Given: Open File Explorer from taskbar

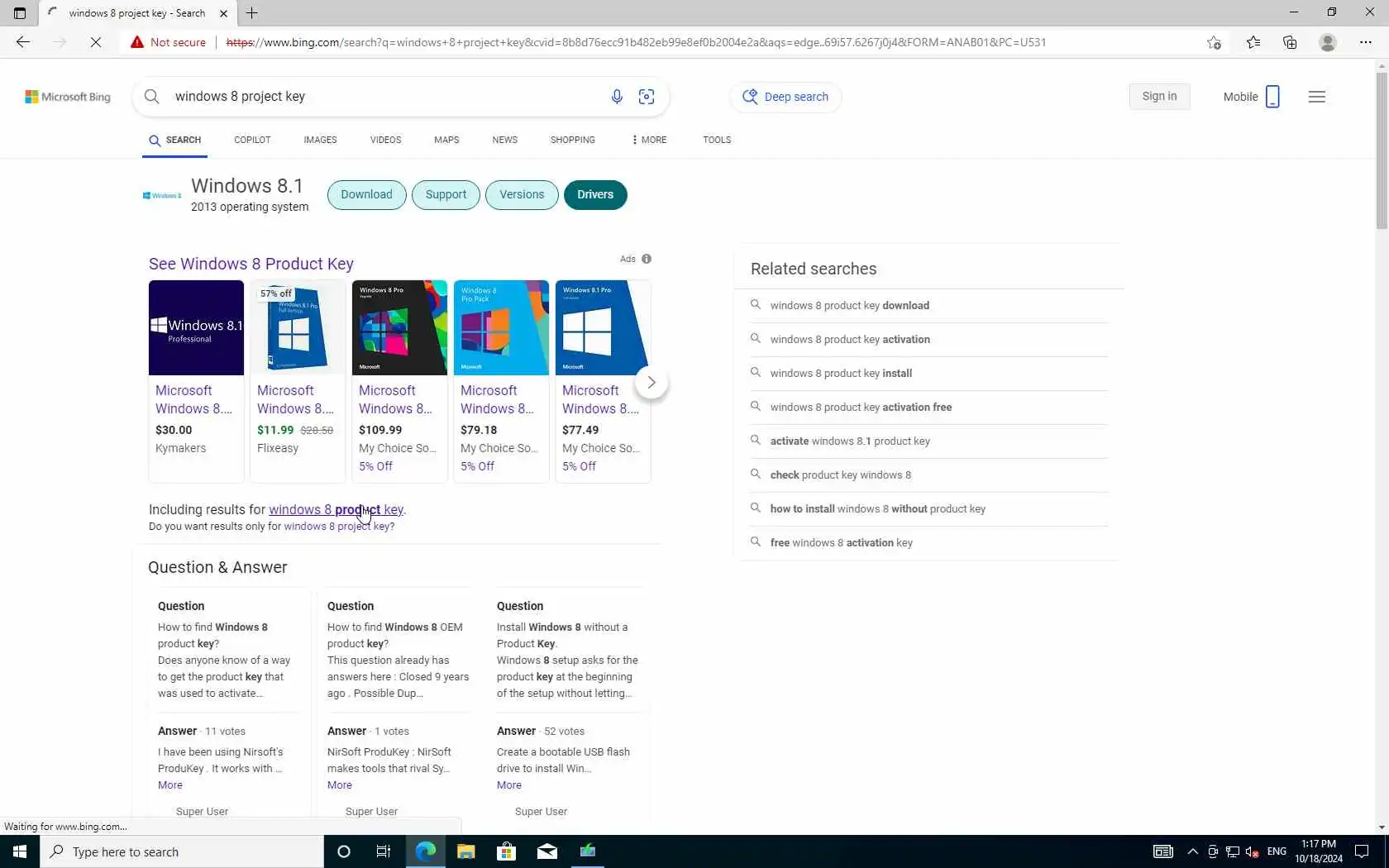Looking at the screenshot, I should (x=466, y=851).
